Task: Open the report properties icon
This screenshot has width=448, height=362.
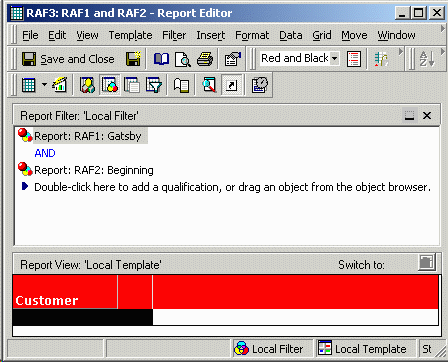Action: tap(233, 59)
